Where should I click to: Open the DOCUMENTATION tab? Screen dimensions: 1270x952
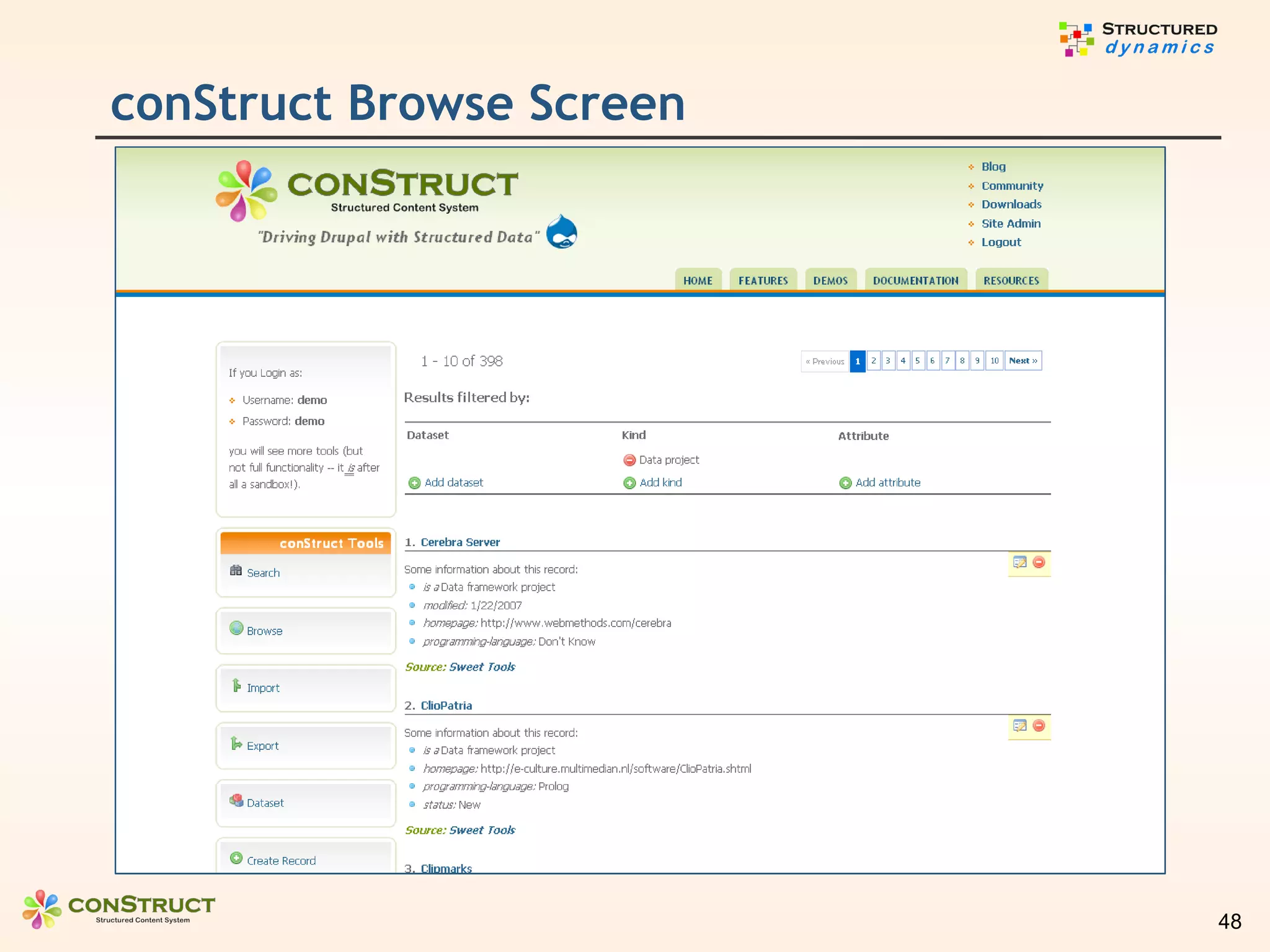[916, 280]
